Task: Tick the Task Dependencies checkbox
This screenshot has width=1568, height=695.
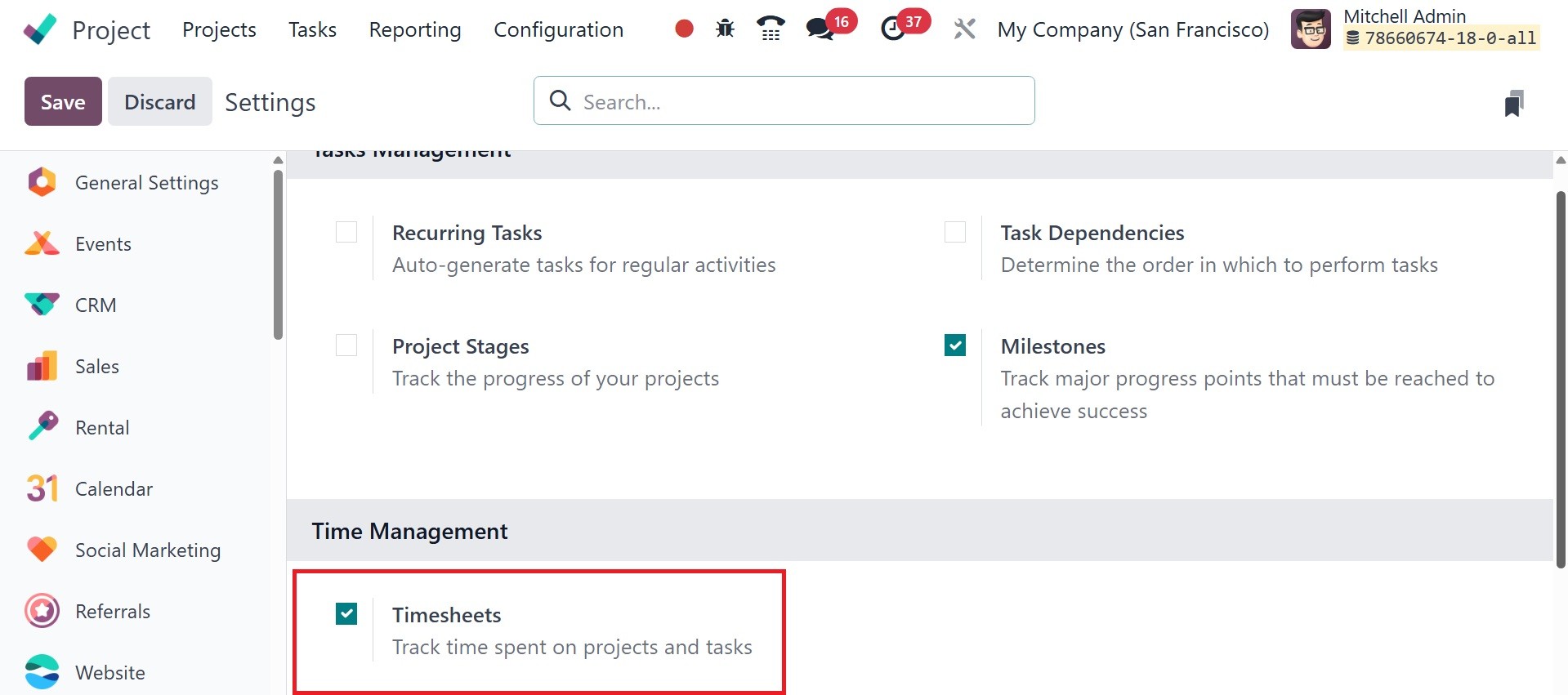Action: [x=954, y=233]
